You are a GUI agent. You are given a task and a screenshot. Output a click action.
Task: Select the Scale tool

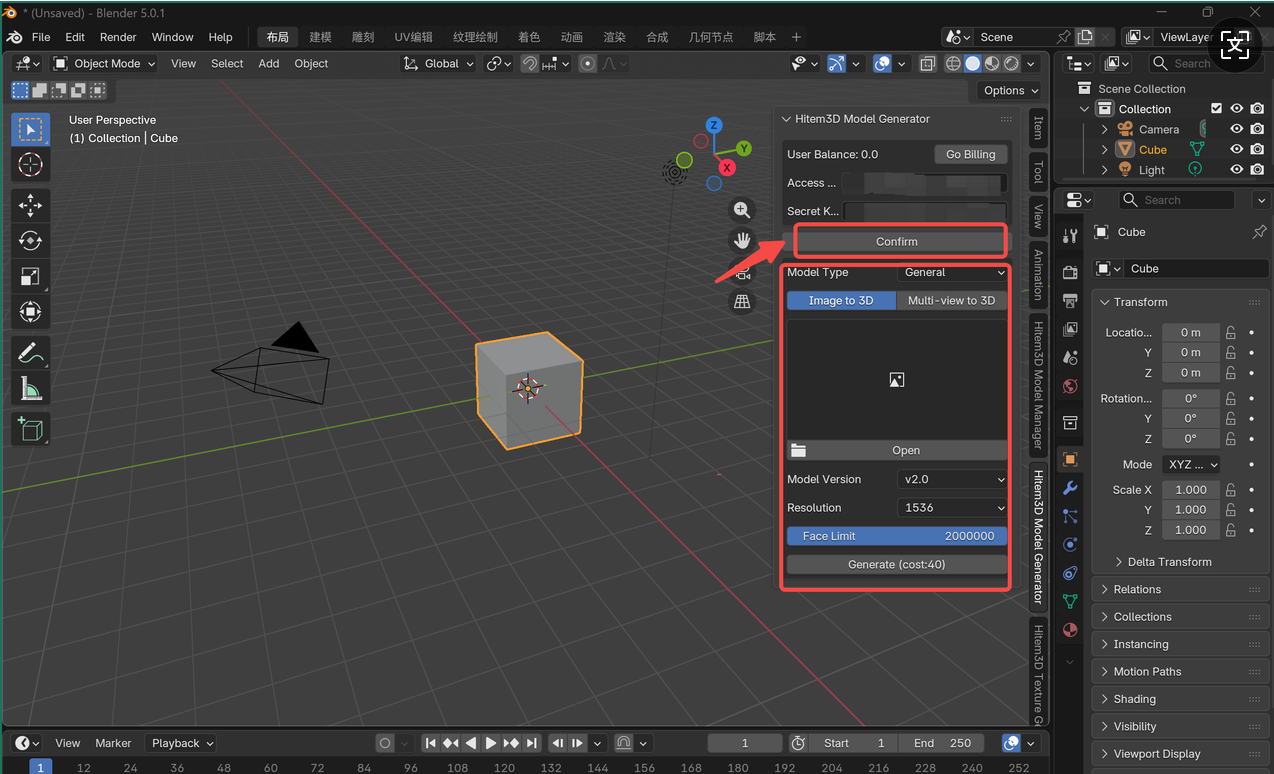click(30, 277)
